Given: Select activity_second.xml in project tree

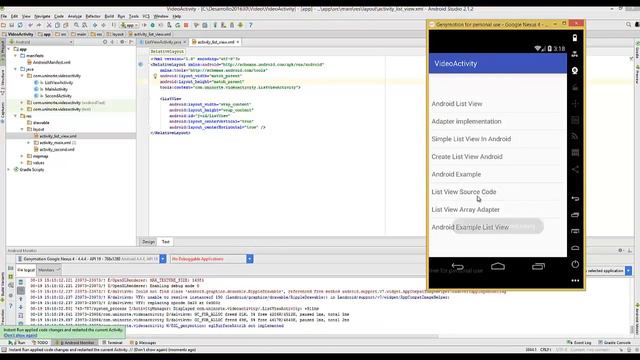Looking at the screenshot, I should coord(54,149).
